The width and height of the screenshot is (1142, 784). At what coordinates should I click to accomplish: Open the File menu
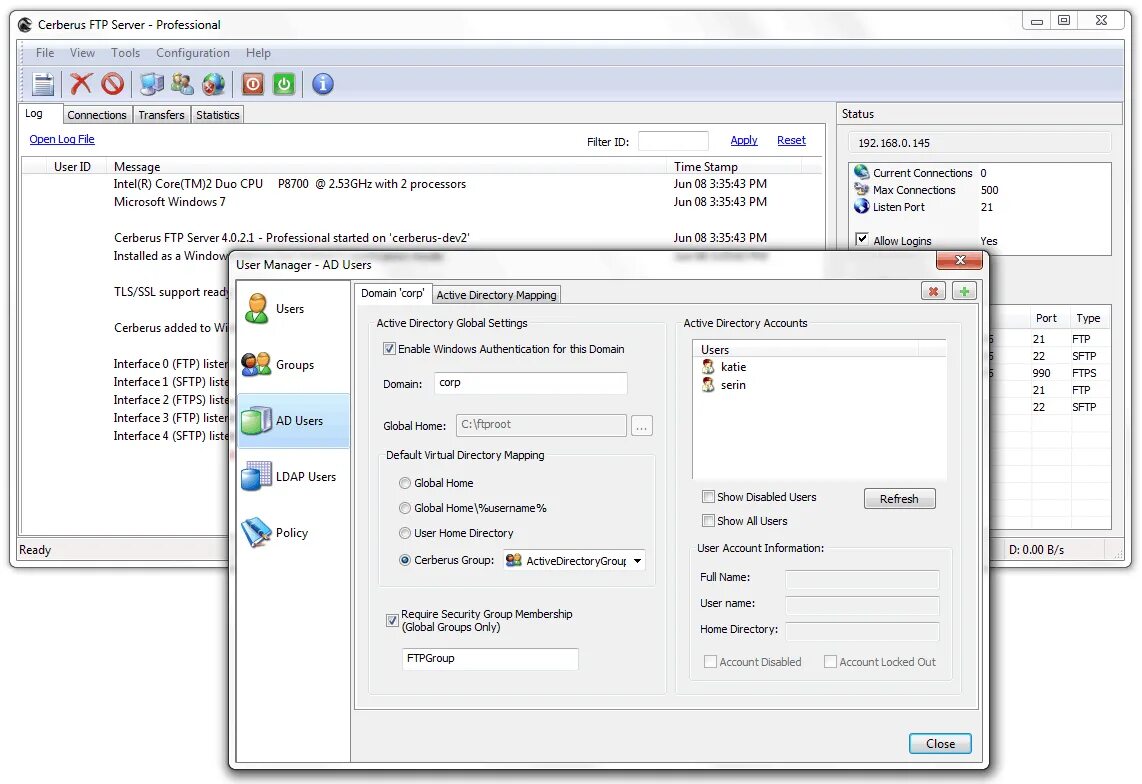[45, 53]
